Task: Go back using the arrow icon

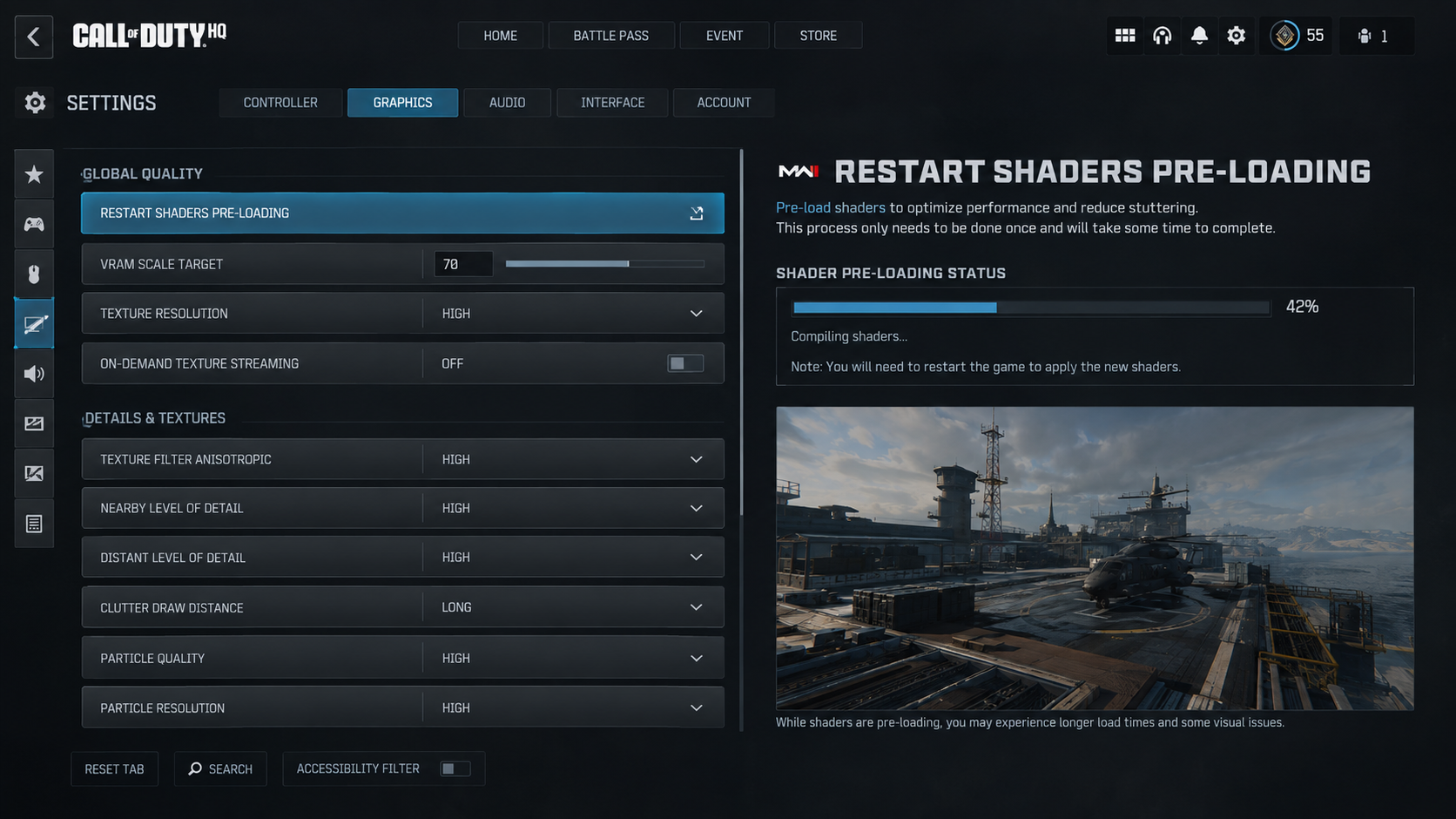Action: click(x=34, y=37)
